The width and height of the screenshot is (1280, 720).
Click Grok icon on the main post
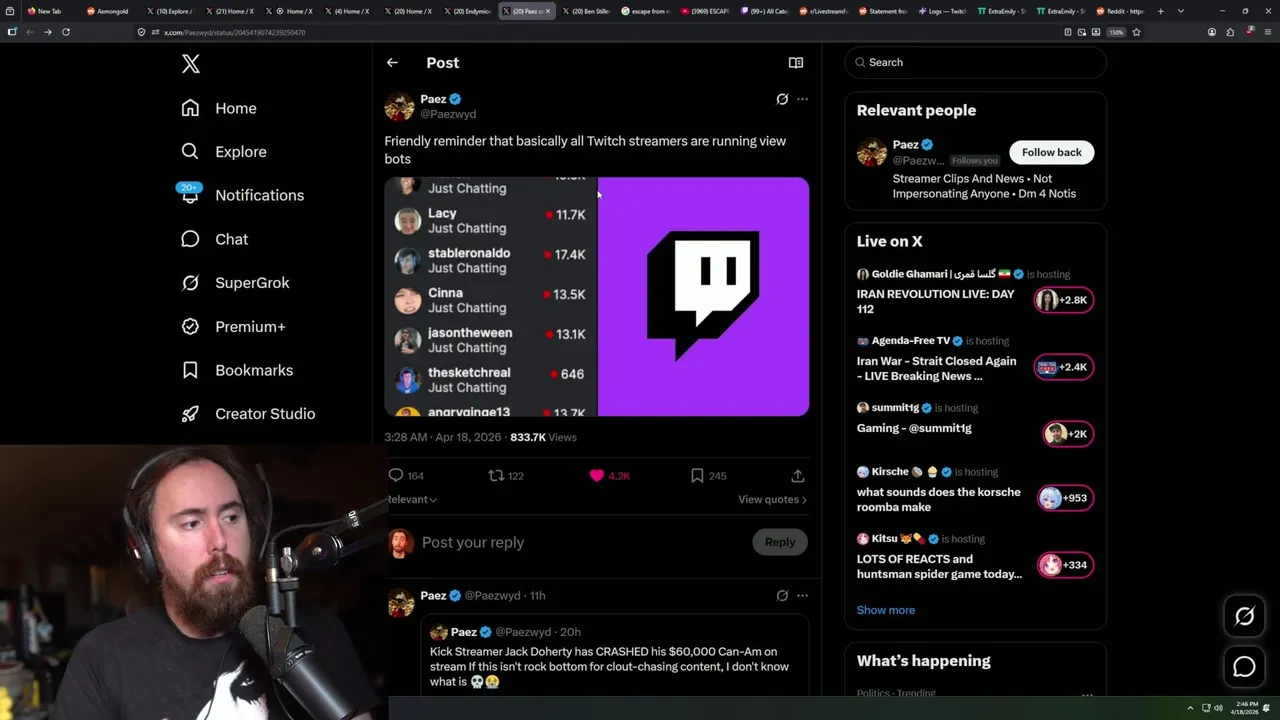pos(782,99)
